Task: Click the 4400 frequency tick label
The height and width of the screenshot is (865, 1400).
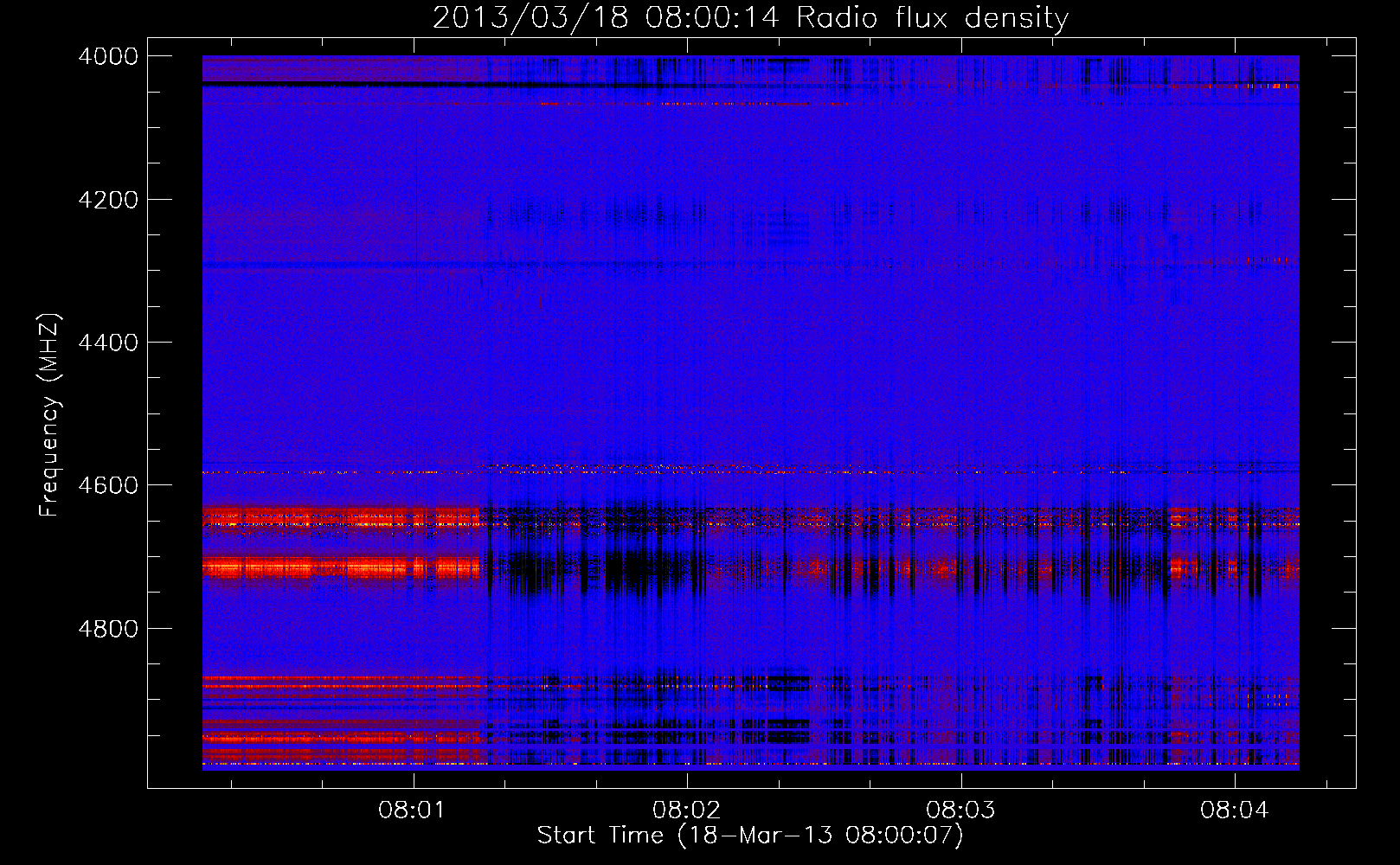Action: click(108, 343)
